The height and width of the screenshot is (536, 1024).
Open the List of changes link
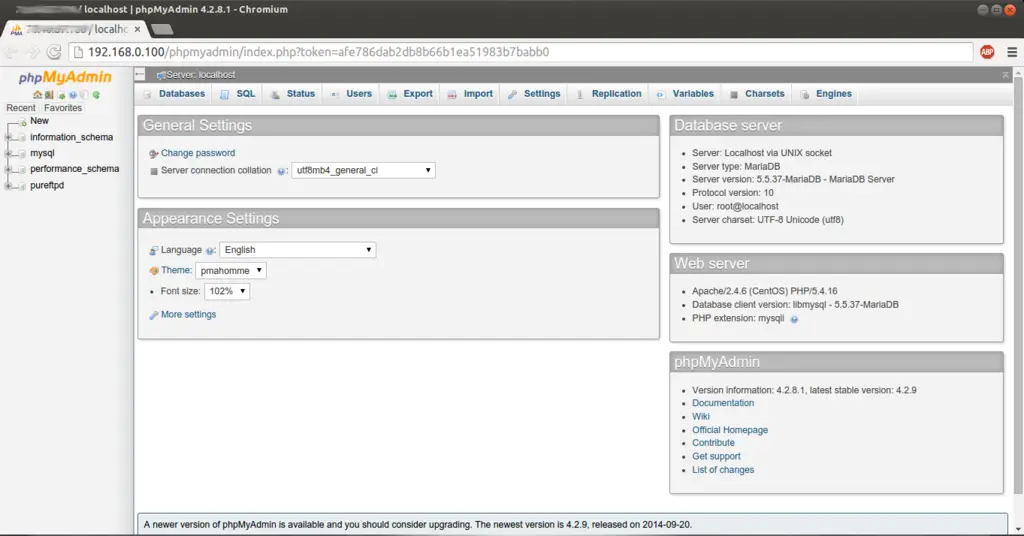click(723, 470)
